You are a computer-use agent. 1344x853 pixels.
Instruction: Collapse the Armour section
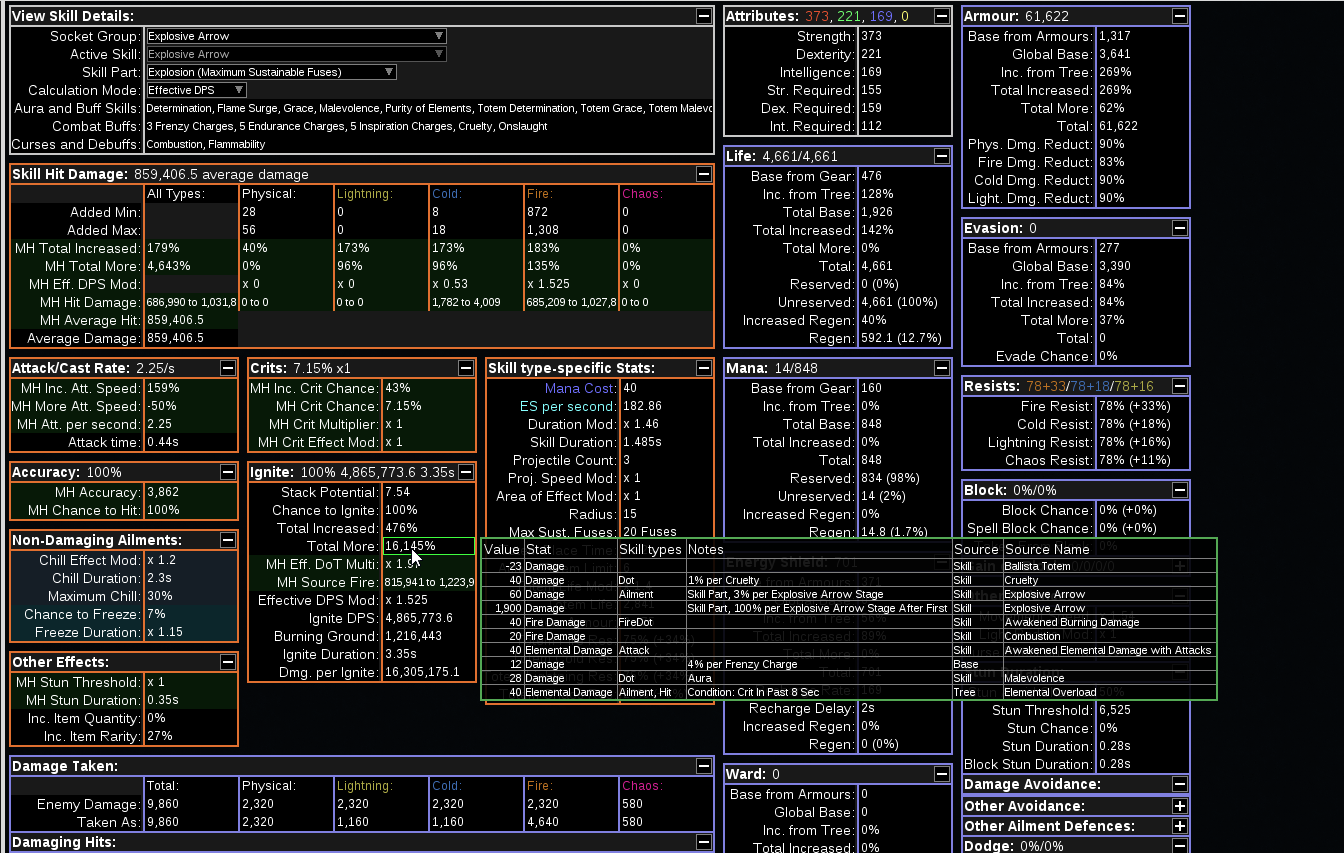point(1180,16)
